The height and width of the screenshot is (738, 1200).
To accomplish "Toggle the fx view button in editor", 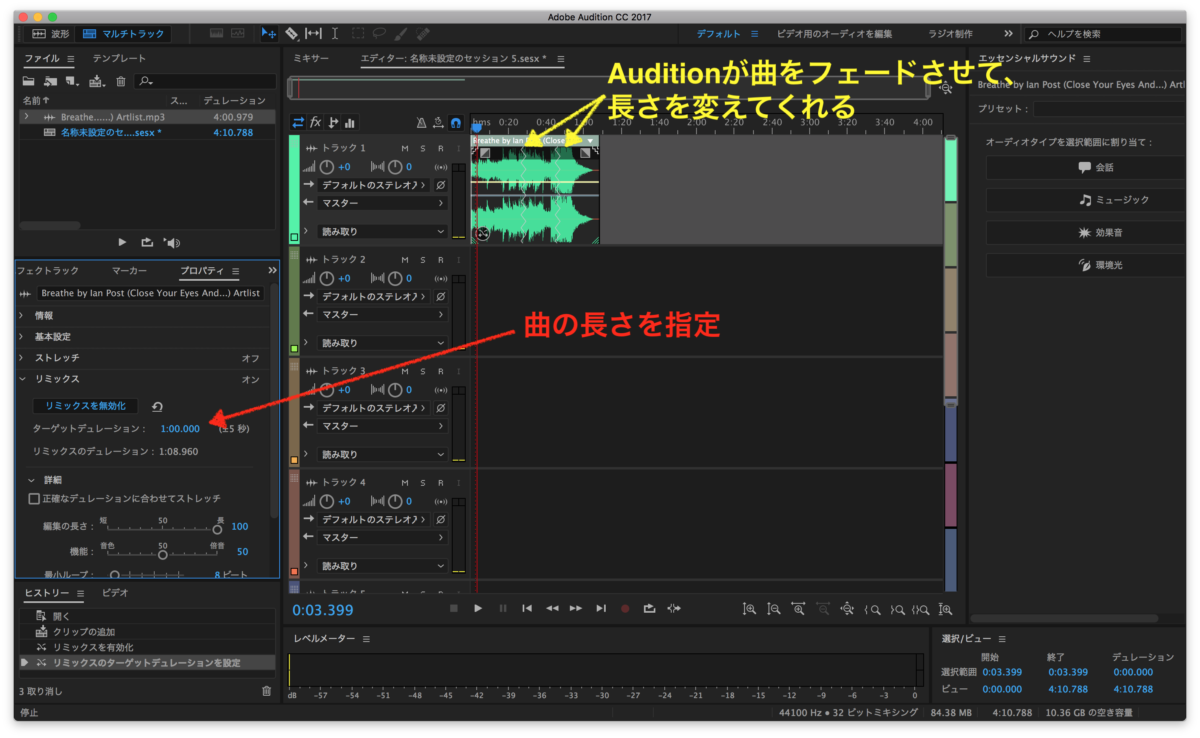I will 316,122.
